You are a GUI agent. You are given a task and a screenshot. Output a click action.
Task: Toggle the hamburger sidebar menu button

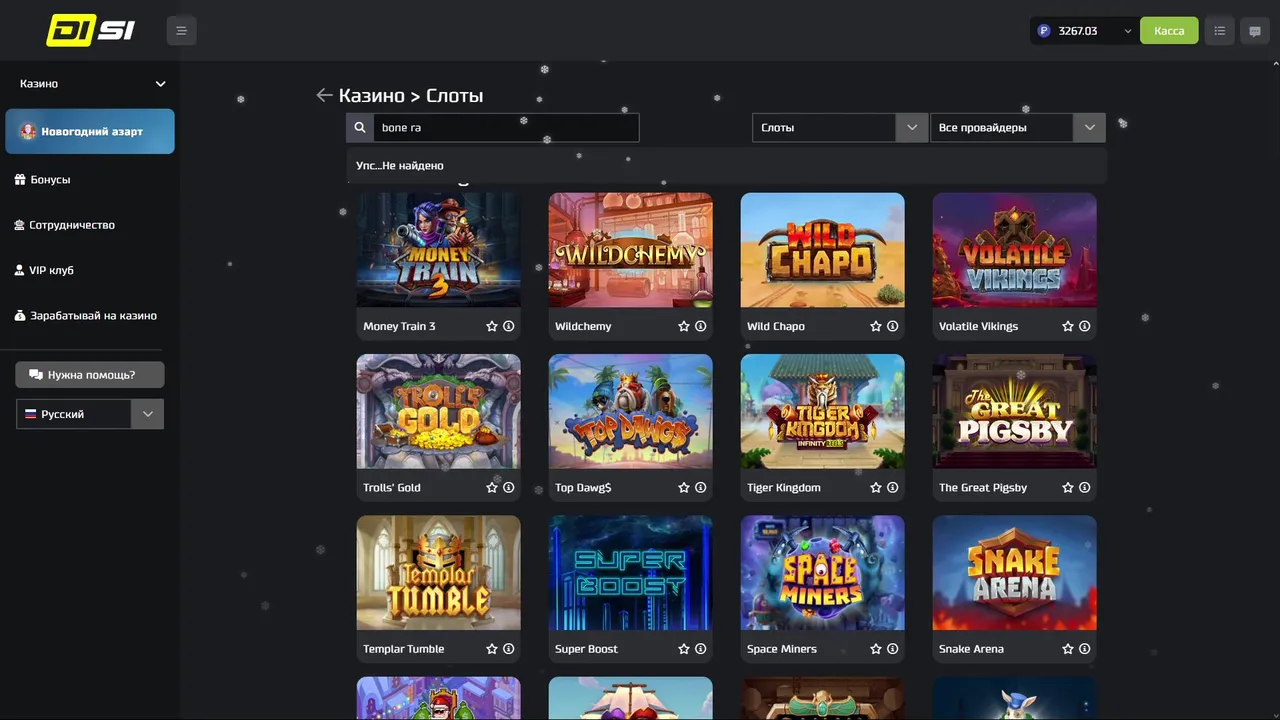point(181,31)
